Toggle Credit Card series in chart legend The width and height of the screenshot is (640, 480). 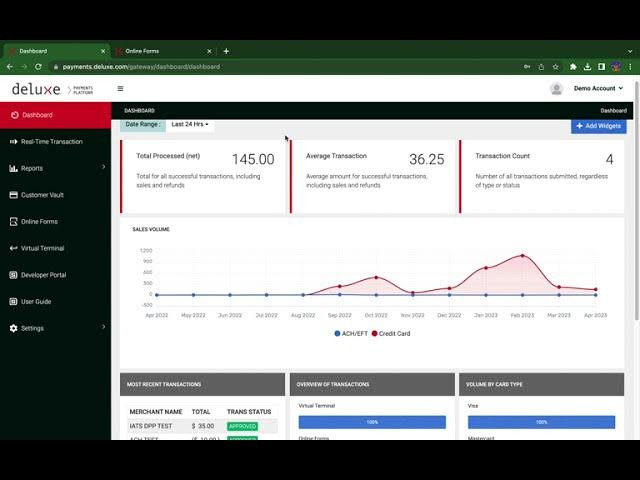[391, 333]
